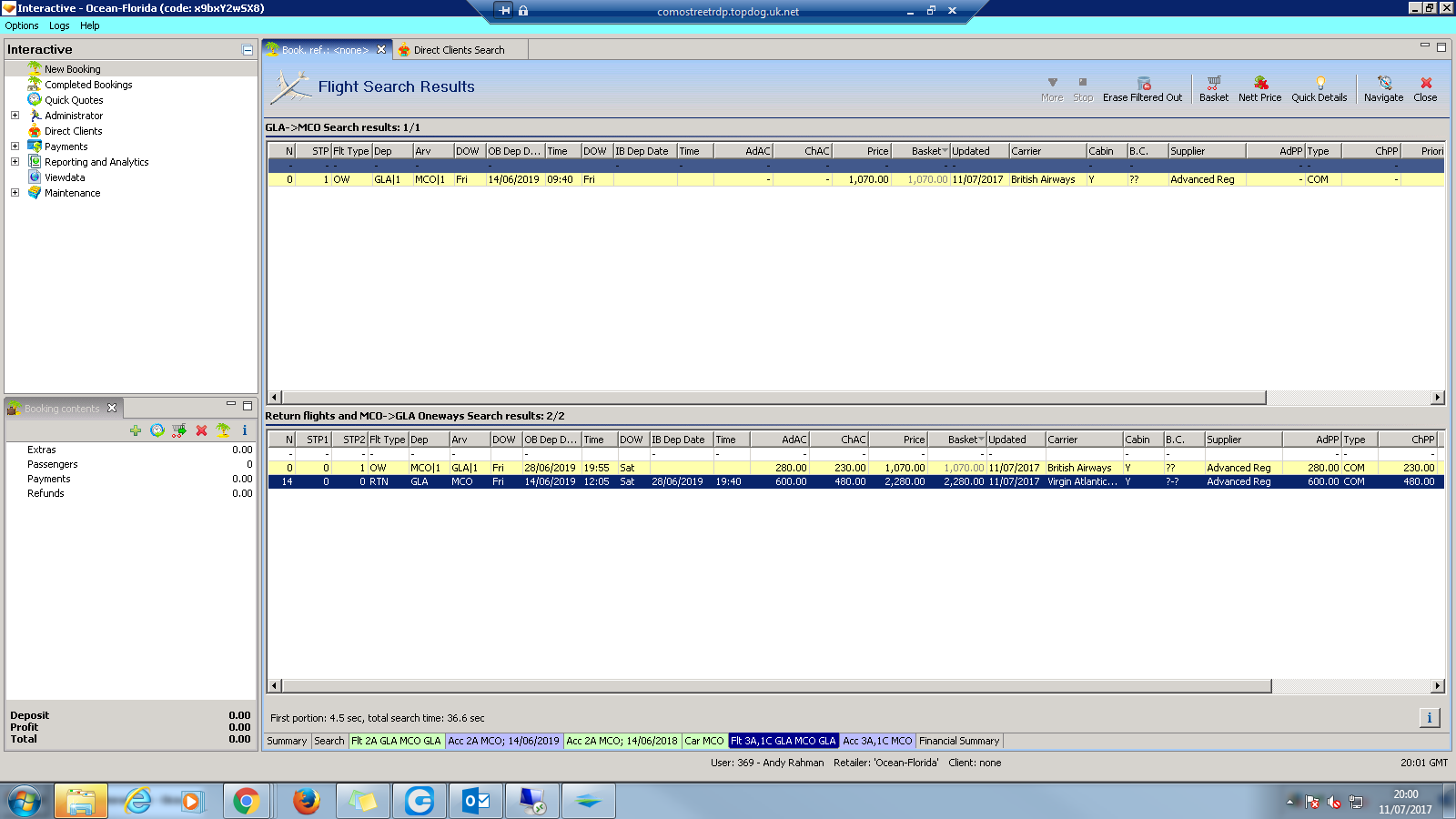Select the British Airways GLA to MCO row

coord(855,179)
